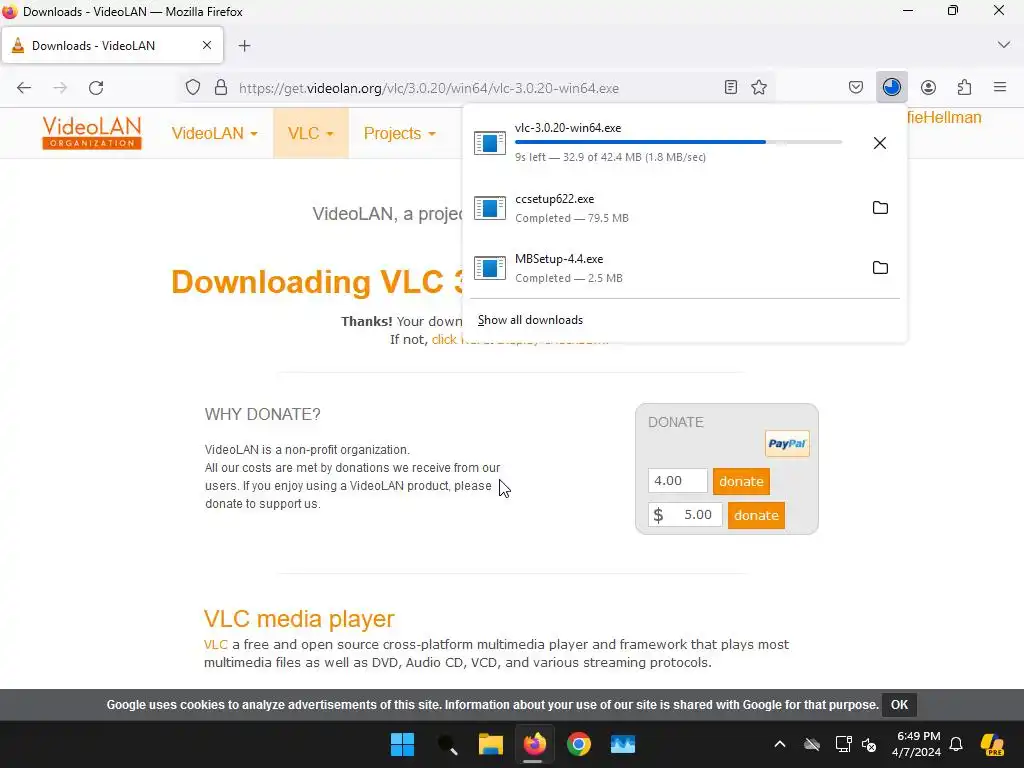Image resolution: width=1024 pixels, height=768 pixels.
Task: Expand the list all tabs chevron
Action: pos(1004,45)
